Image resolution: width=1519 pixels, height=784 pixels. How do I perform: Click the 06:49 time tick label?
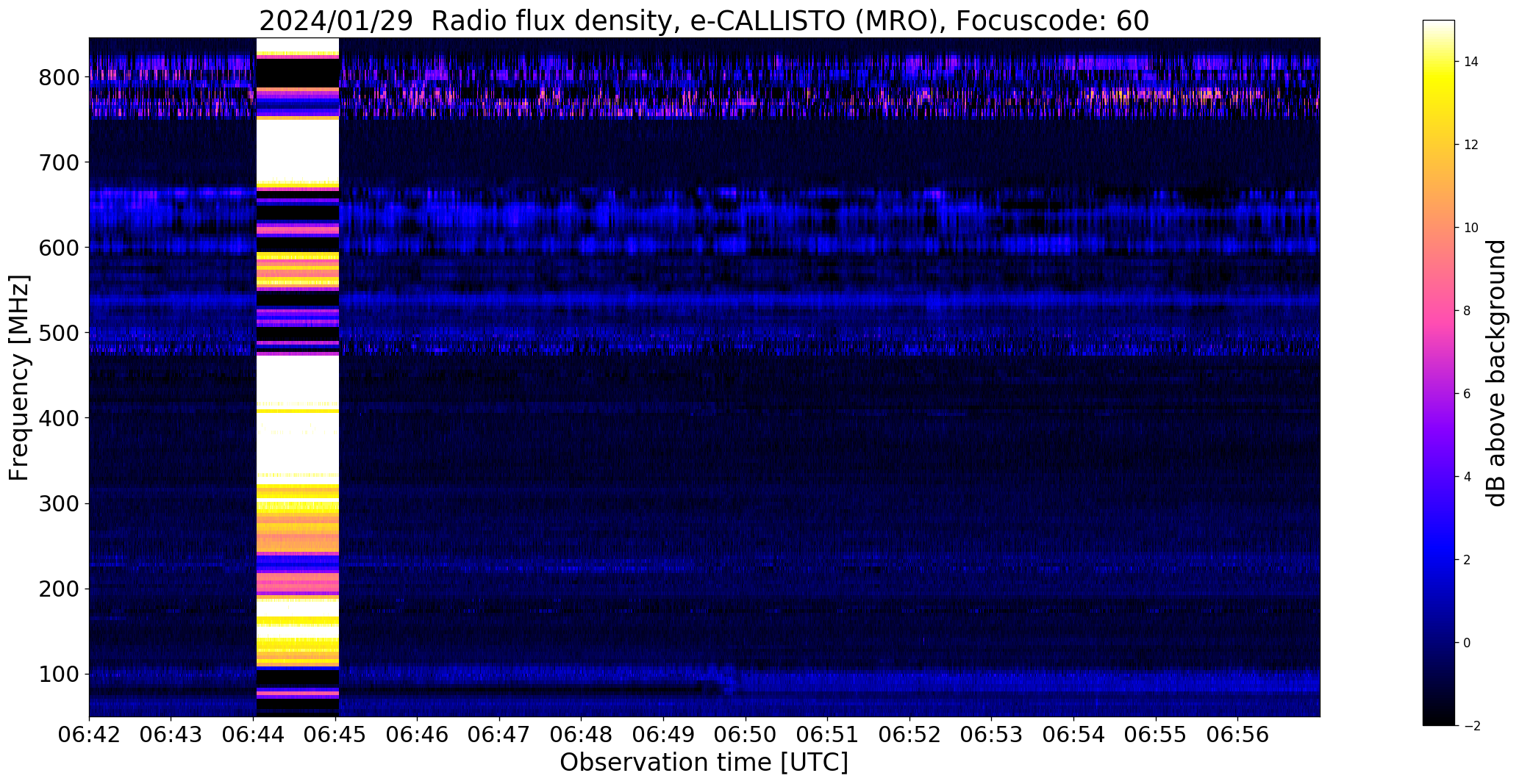pyautogui.click(x=664, y=735)
